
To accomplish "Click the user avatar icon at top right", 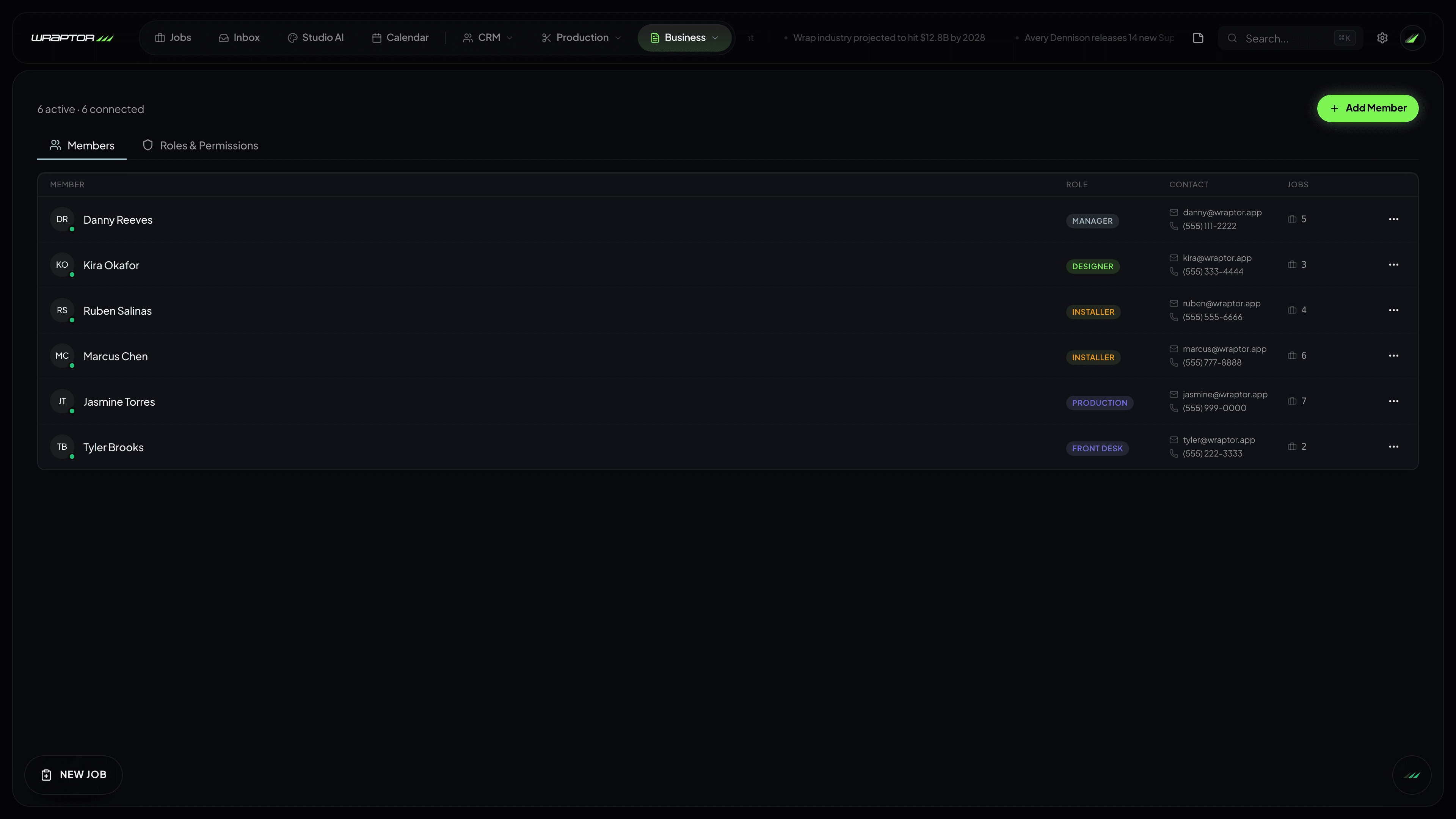I will pyautogui.click(x=1413, y=37).
